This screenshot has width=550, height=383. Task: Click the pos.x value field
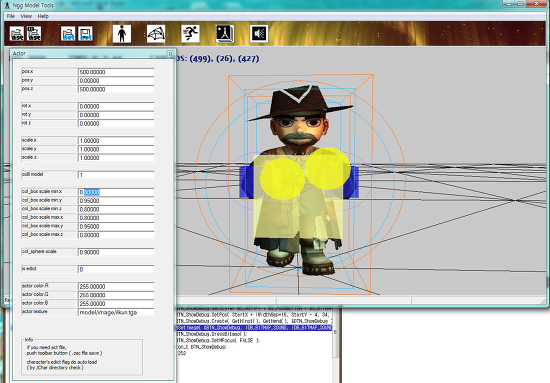116,72
